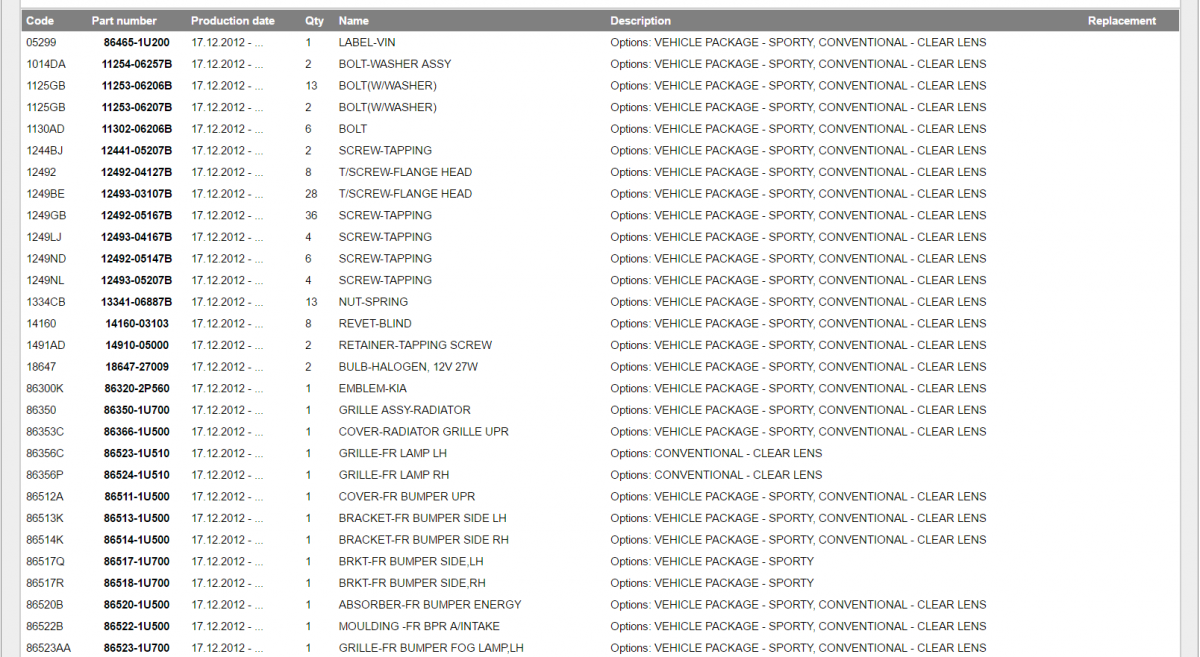Open part number 86511-1U500

137,497
